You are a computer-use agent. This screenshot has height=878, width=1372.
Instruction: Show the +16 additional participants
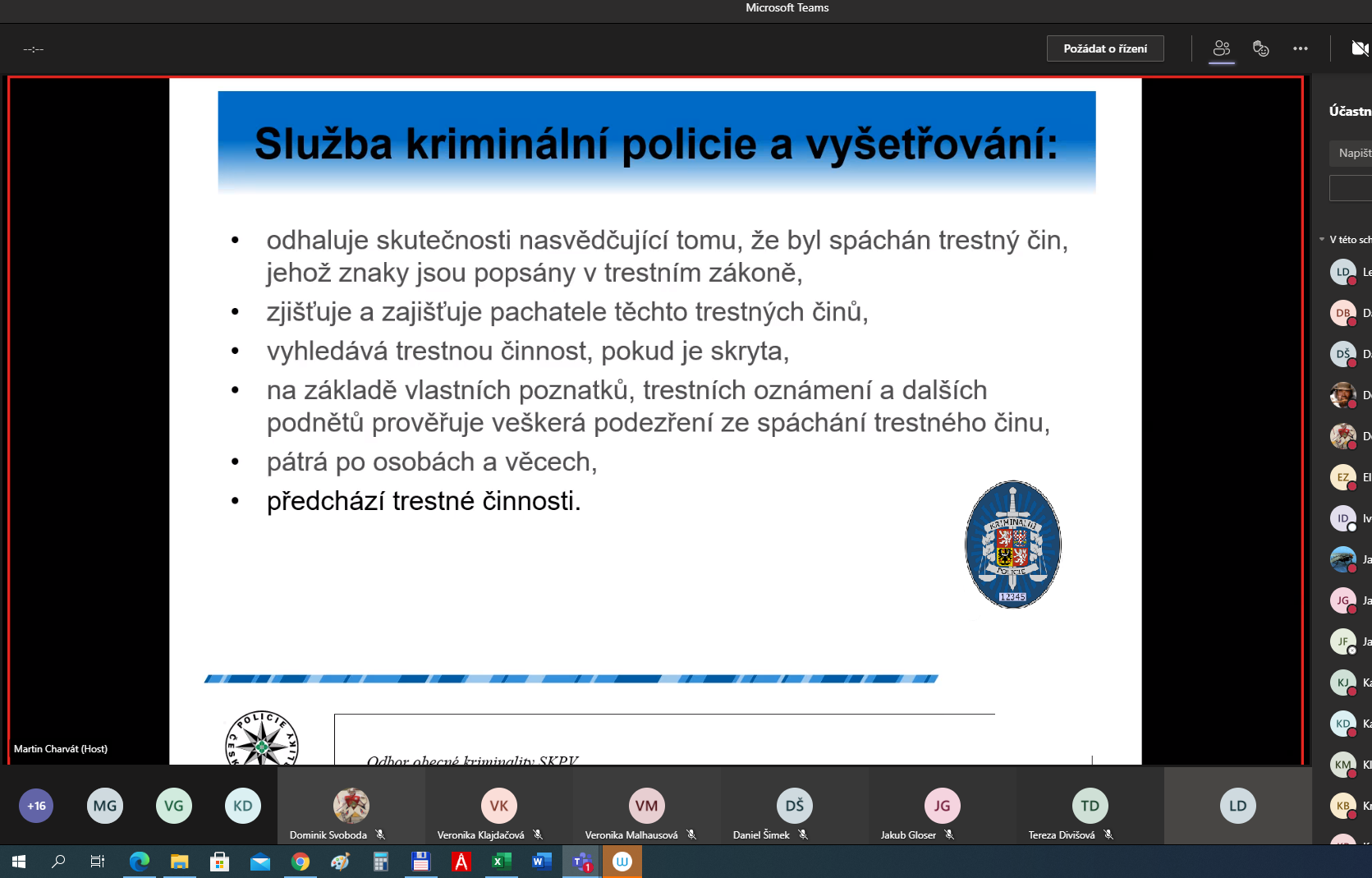(x=36, y=806)
